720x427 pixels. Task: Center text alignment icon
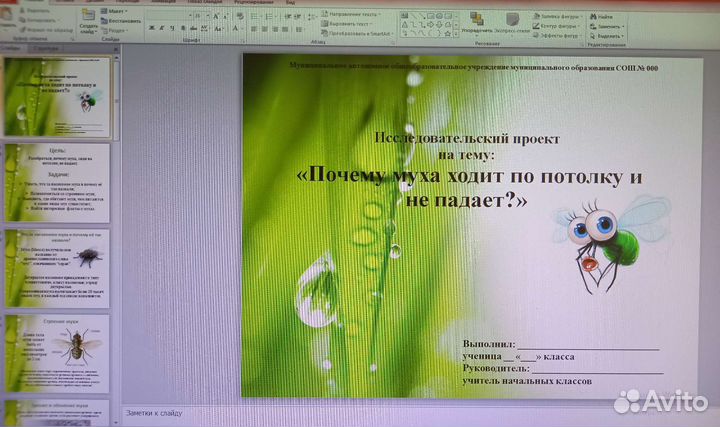265,29
